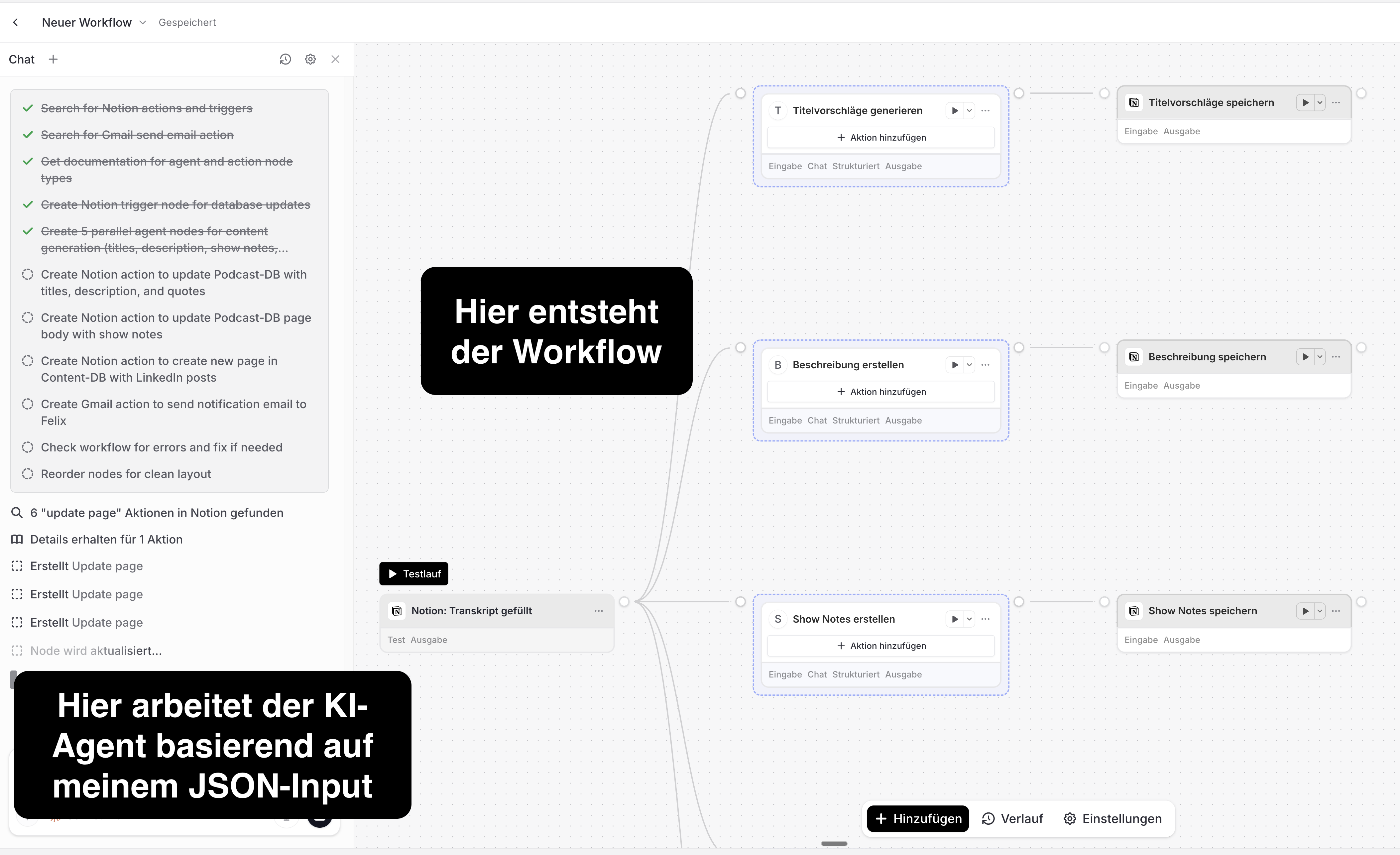The width and height of the screenshot is (1400, 855).
Task: Toggle the unfinished Reorder nodes todo circle
Action: pyautogui.click(x=27, y=474)
